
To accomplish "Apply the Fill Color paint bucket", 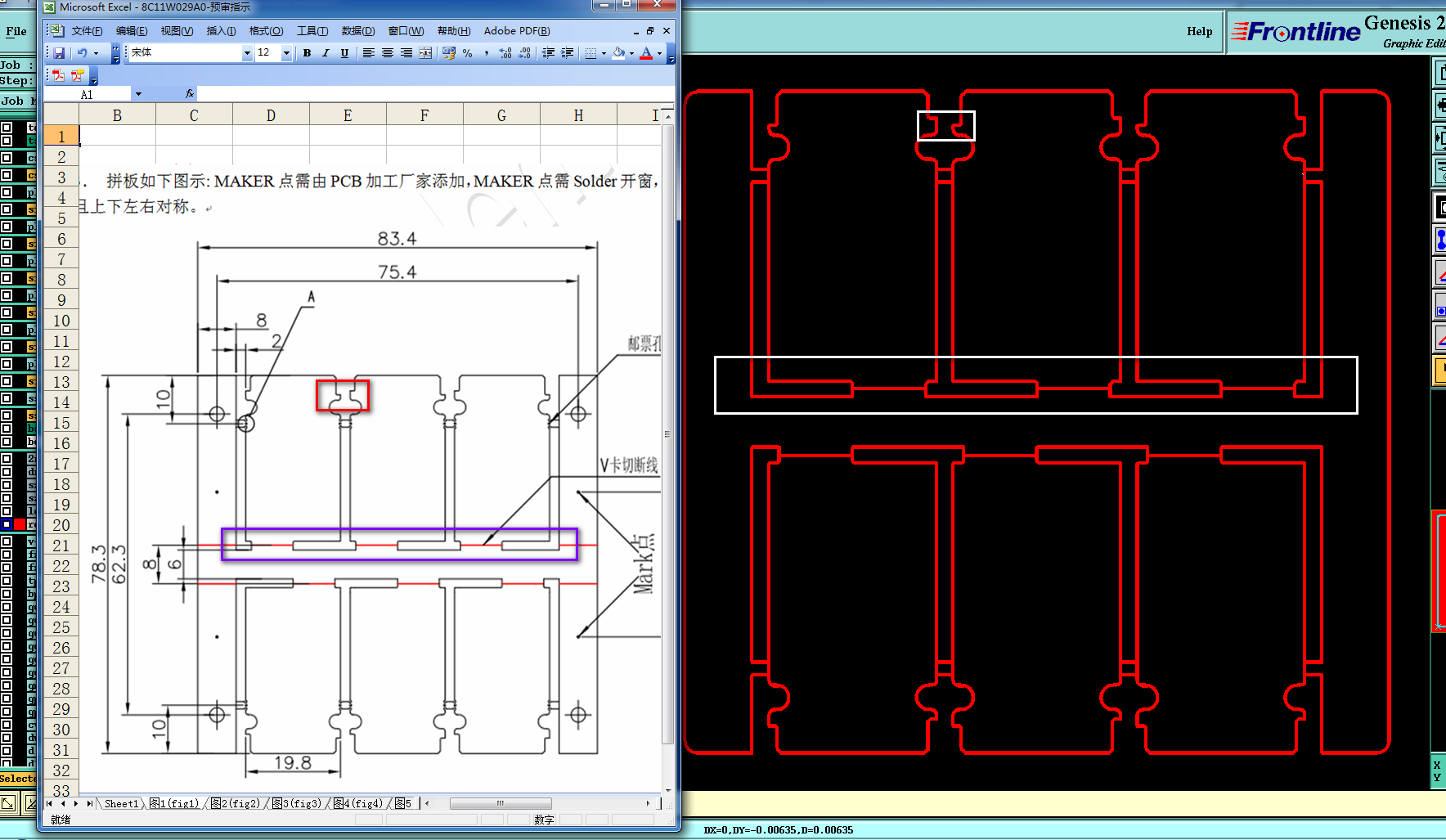I will click(618, 53).
